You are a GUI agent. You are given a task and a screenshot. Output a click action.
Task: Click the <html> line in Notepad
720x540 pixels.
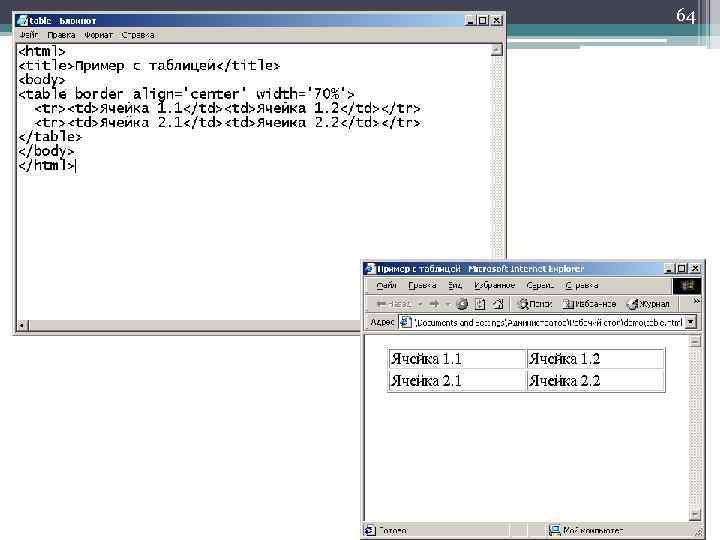42,51
